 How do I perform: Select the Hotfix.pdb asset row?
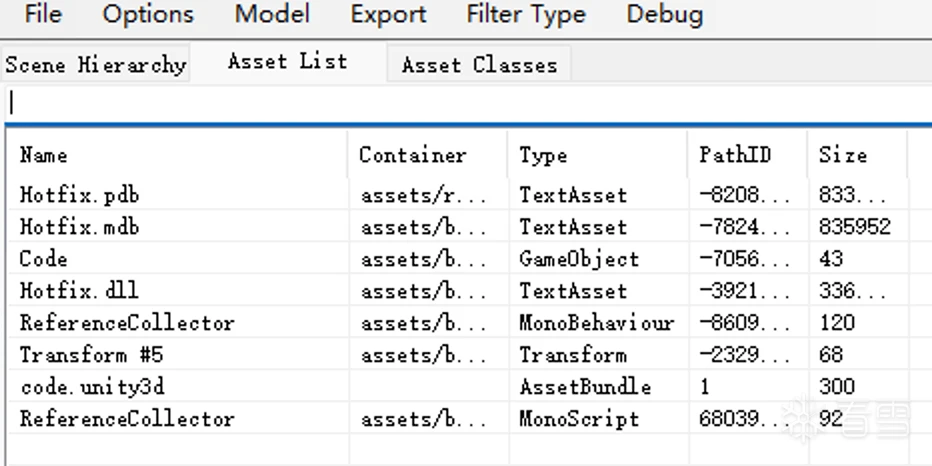pyautogui.click(x=470, y=194)
